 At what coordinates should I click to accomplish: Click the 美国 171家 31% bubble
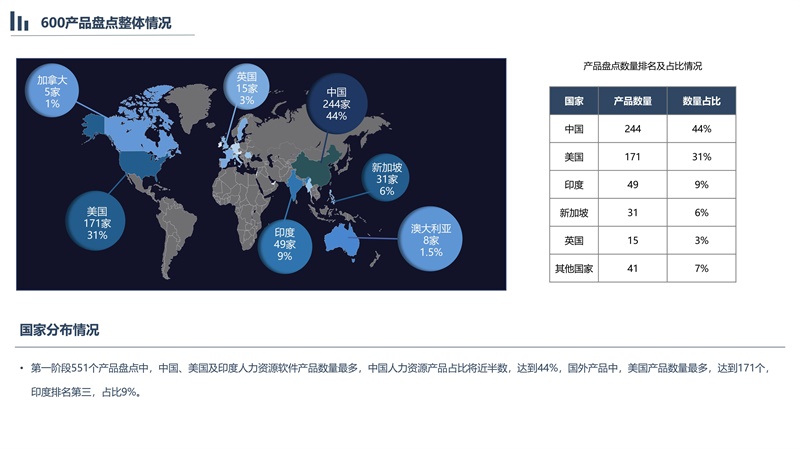pyautogui.click(x=96, y=223)
